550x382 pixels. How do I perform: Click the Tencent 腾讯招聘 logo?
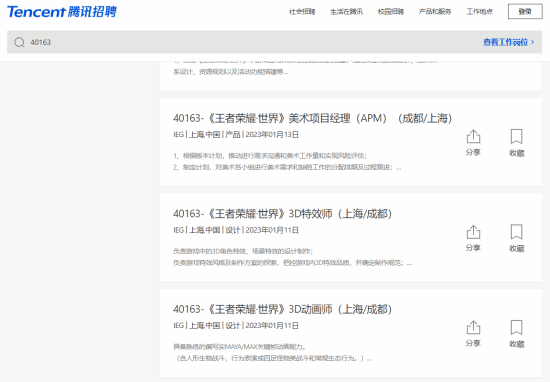click(62, 12)
